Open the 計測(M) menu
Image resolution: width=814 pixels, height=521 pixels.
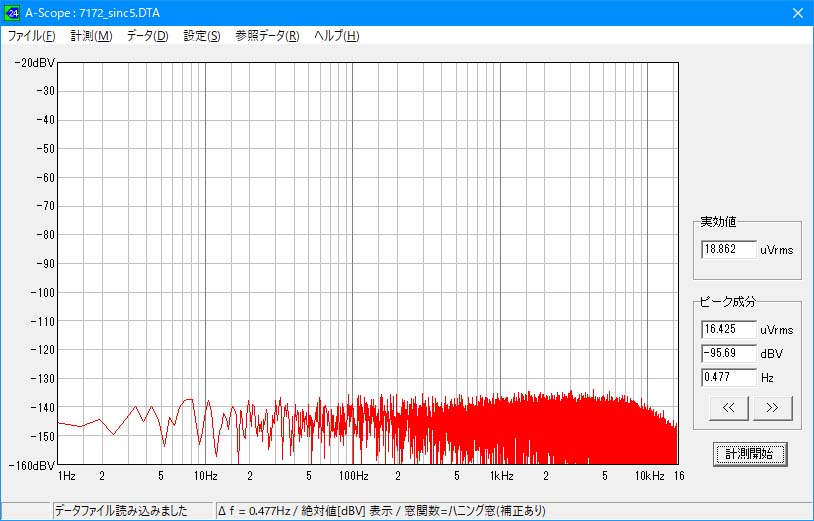pyautogui.click(x=91, y=36)
